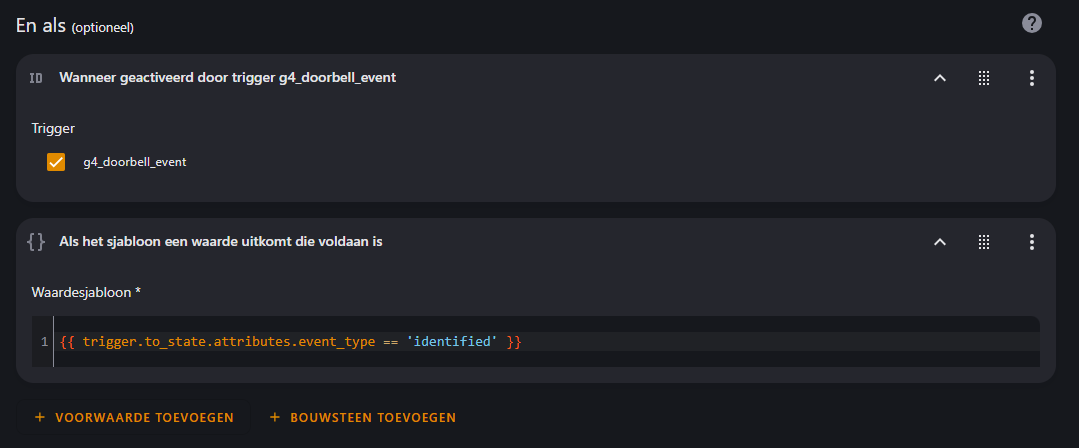Viewport: 1079px width, 448px height.
Task: Click the drag handle of the sjabloon condition
Action: tap(983, 242)
